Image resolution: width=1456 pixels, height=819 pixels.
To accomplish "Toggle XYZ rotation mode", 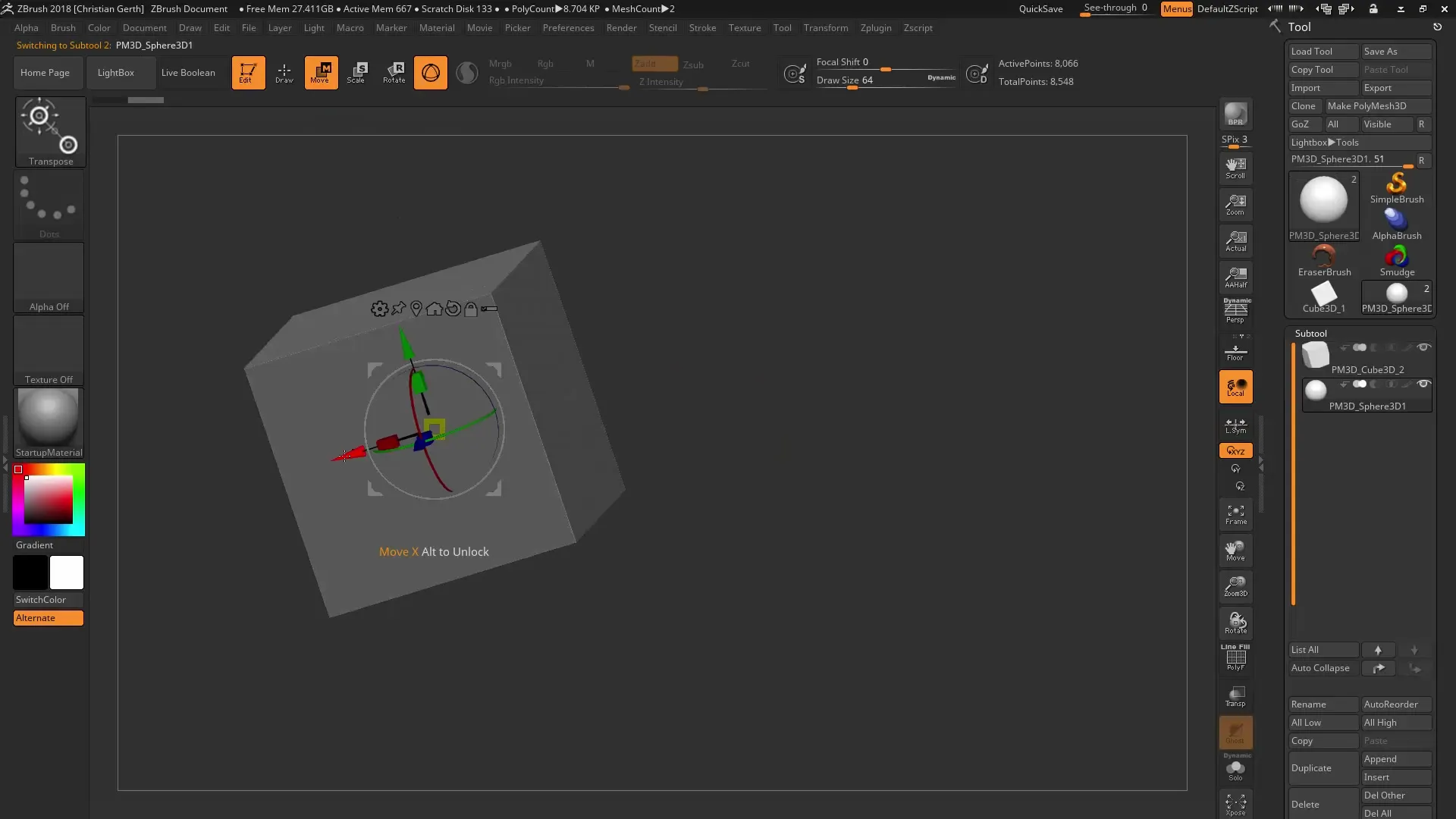I will [x=1235, y=450].
